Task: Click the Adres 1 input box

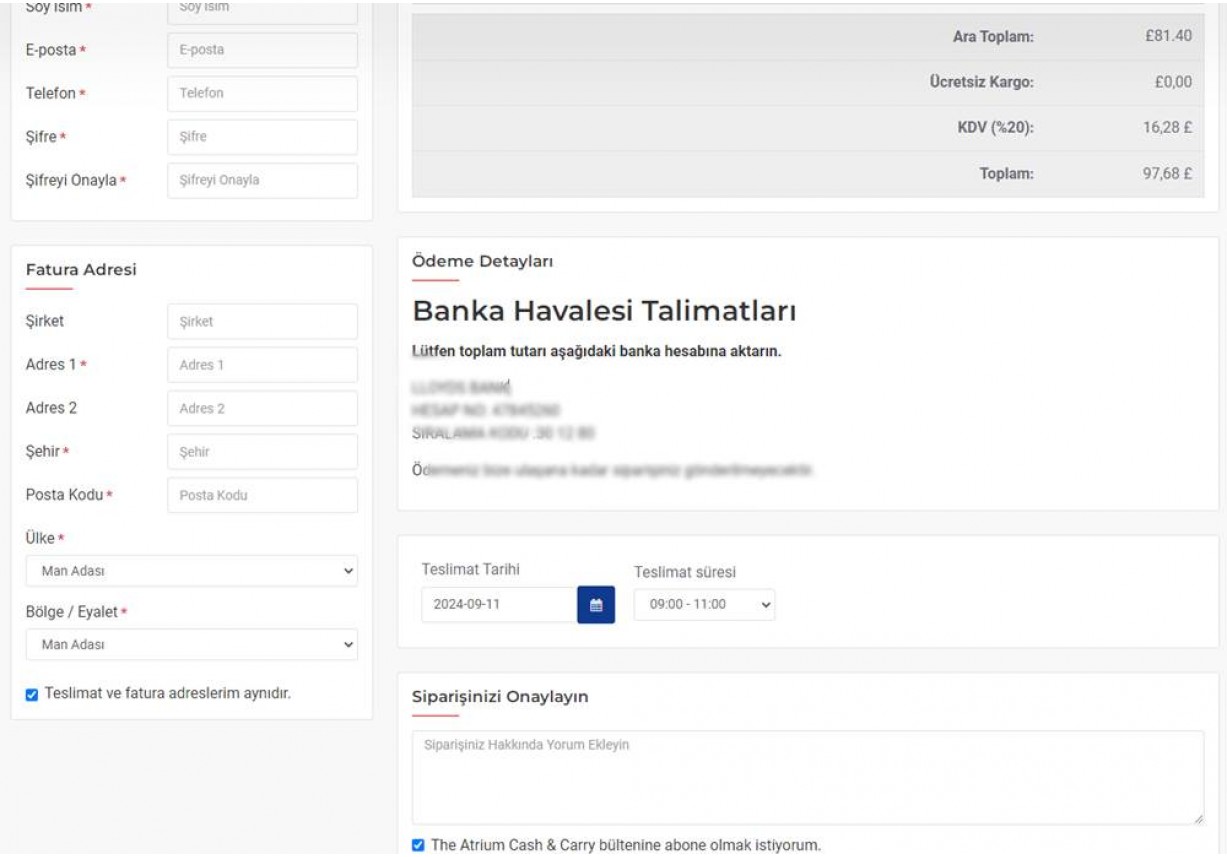Action: [x=262, y=365]
